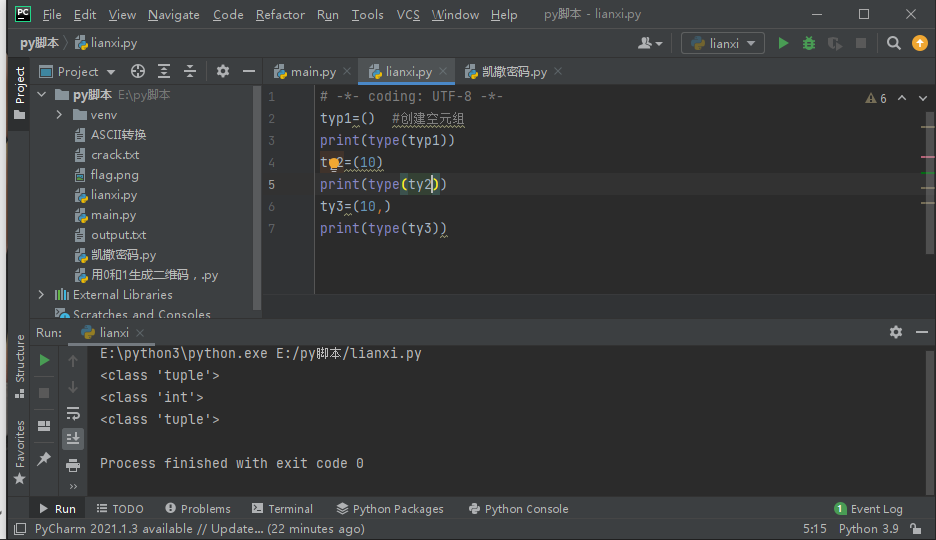Hide the Project panel with minus icon
The image size is (936, 540).
(249, 72)
